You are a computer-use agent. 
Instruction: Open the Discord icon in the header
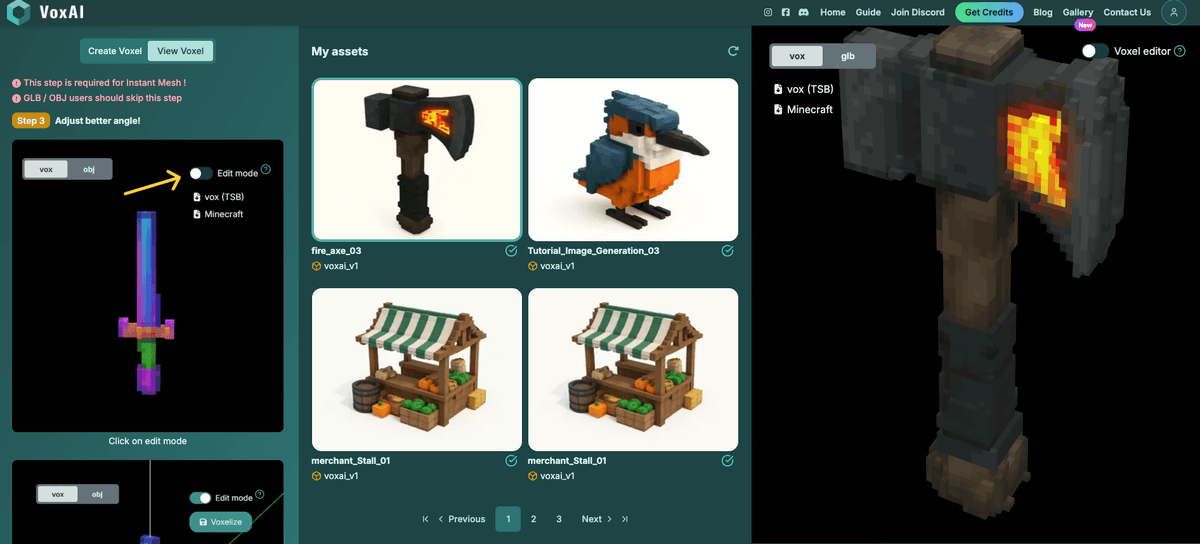(803, 12)
